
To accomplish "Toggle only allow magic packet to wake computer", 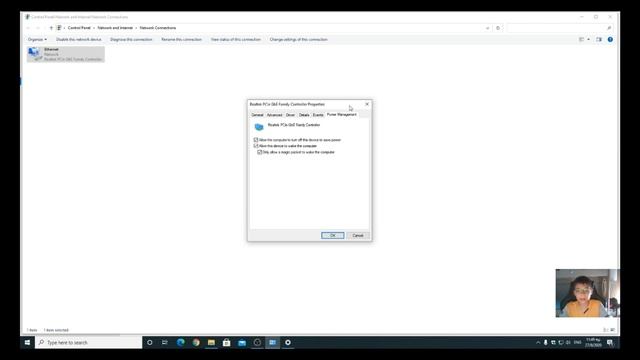I will tap(260, 152).
